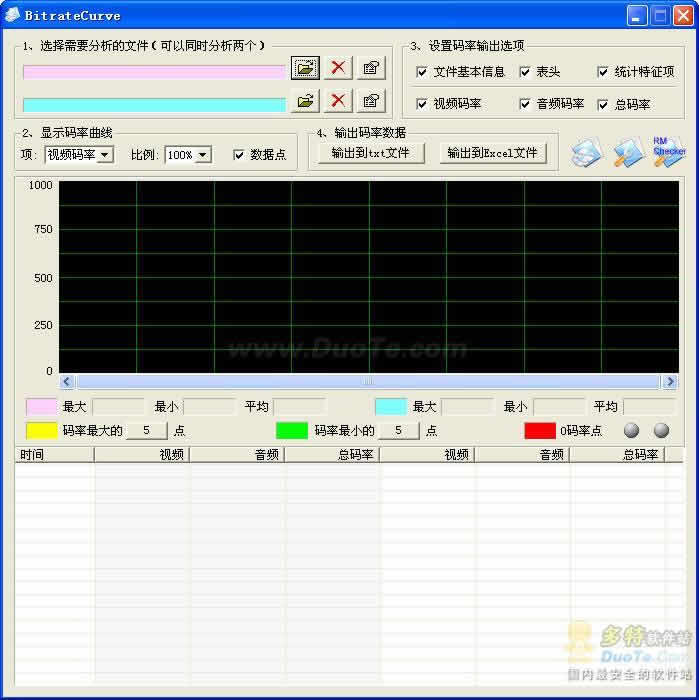Show properties of the first file

371,68
